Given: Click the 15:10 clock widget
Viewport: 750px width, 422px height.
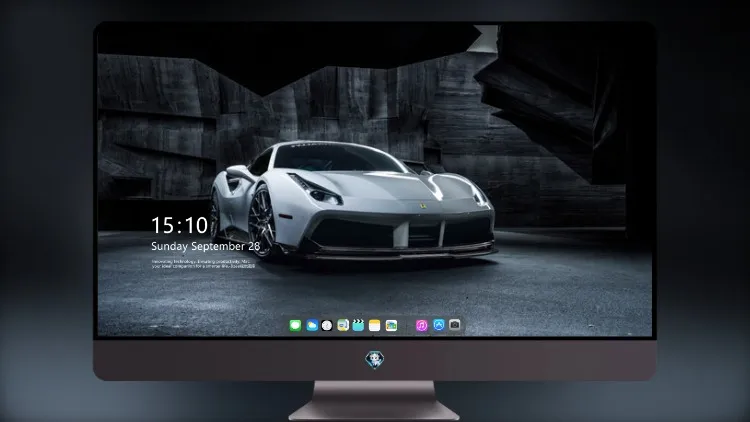Looking at the screenshot, I should click(179, 225).
